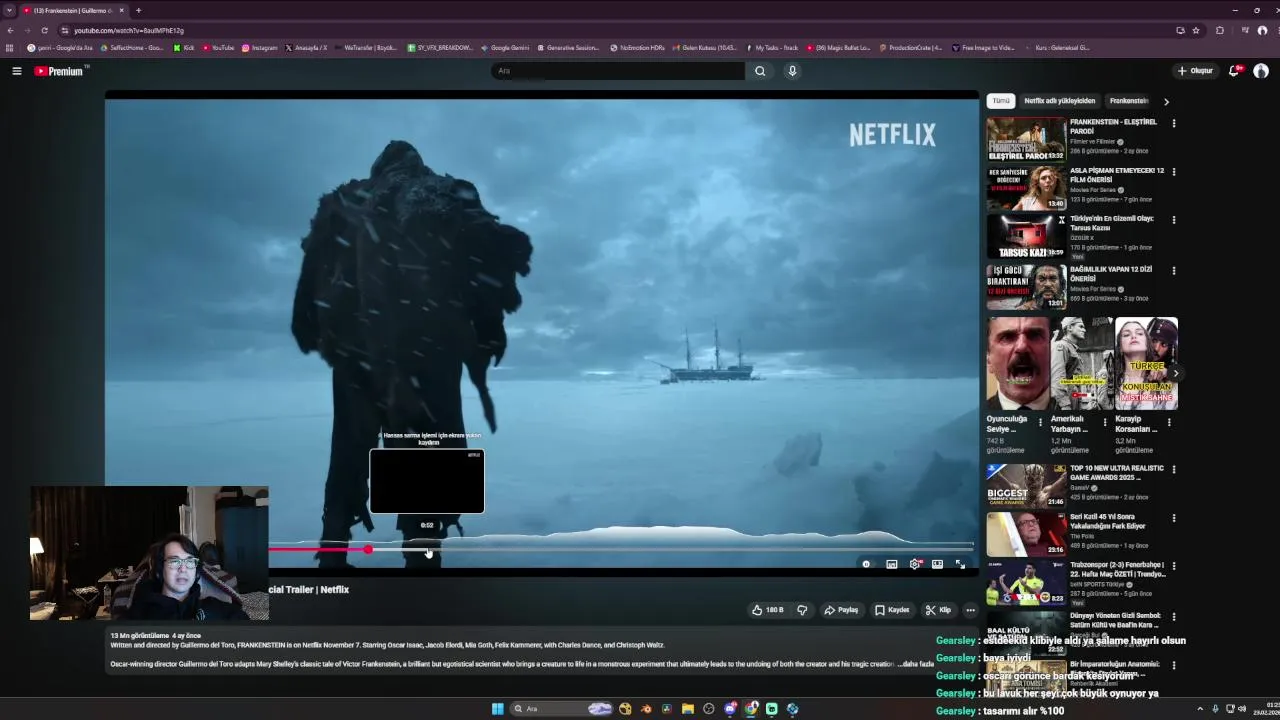
Task: Open the WeTransfer bookmark
Action: (x=367, y=47)
